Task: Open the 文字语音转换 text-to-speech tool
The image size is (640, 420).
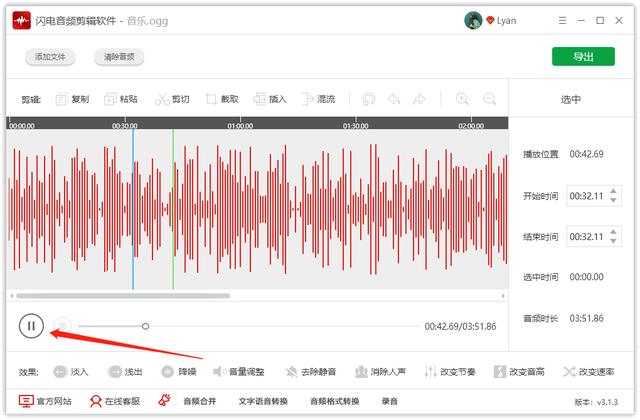Action: click(263, 401)
